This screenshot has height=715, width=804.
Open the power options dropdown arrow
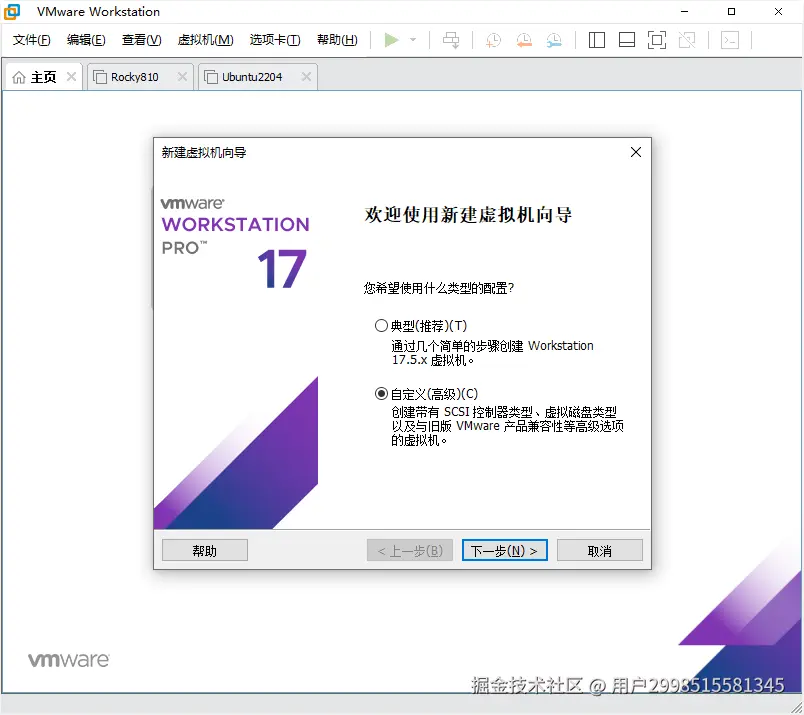coord(413,40)
